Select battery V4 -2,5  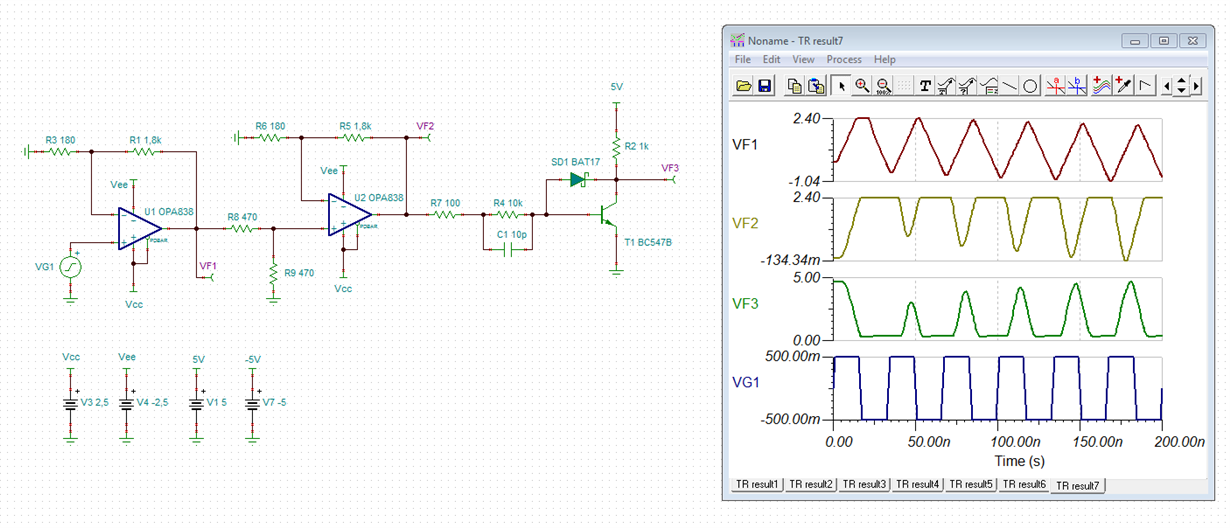click(x=126, y=403)
